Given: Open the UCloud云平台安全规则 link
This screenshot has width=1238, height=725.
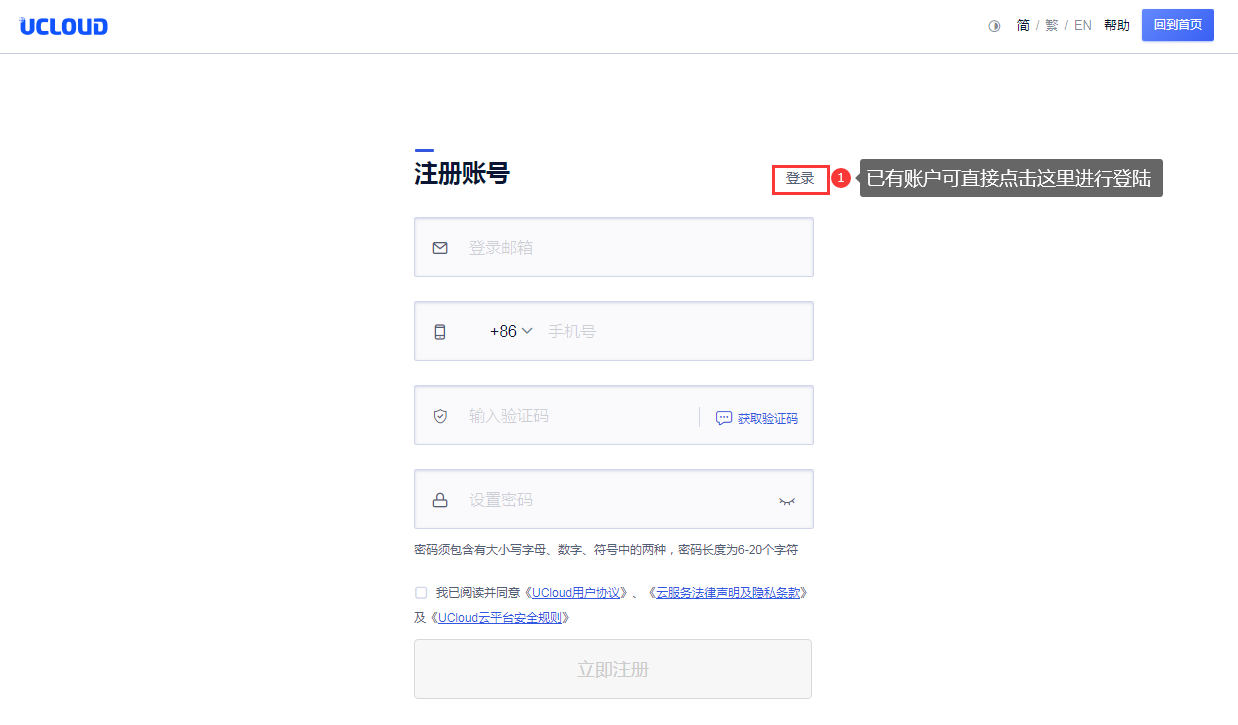Looking at the screenshot, I should pos(500,617).
